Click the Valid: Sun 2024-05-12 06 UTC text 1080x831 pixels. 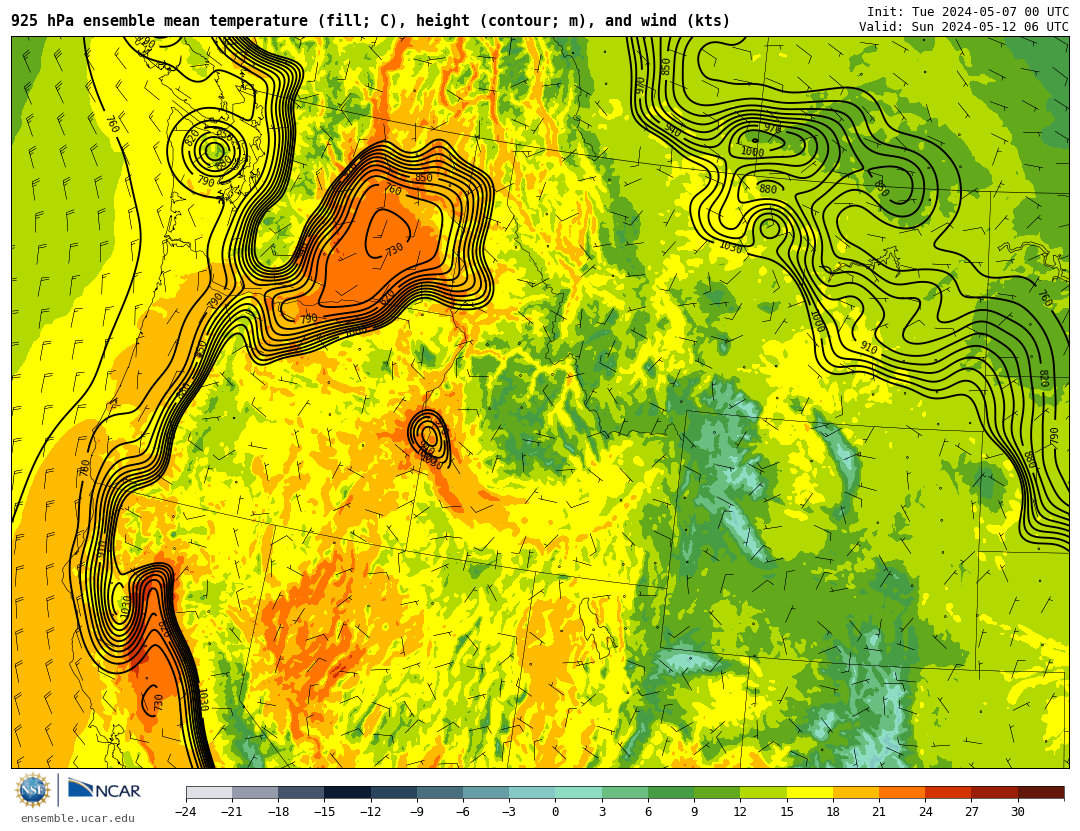[x=964, y=27]
